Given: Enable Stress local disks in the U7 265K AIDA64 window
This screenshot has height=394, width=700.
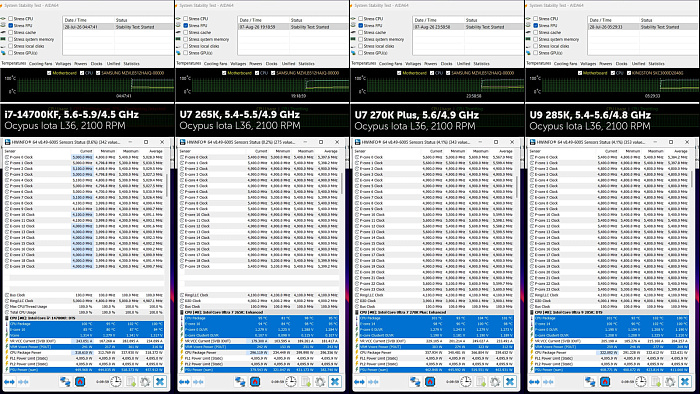Looking at the screenshot, I should (x=185, y=46).
